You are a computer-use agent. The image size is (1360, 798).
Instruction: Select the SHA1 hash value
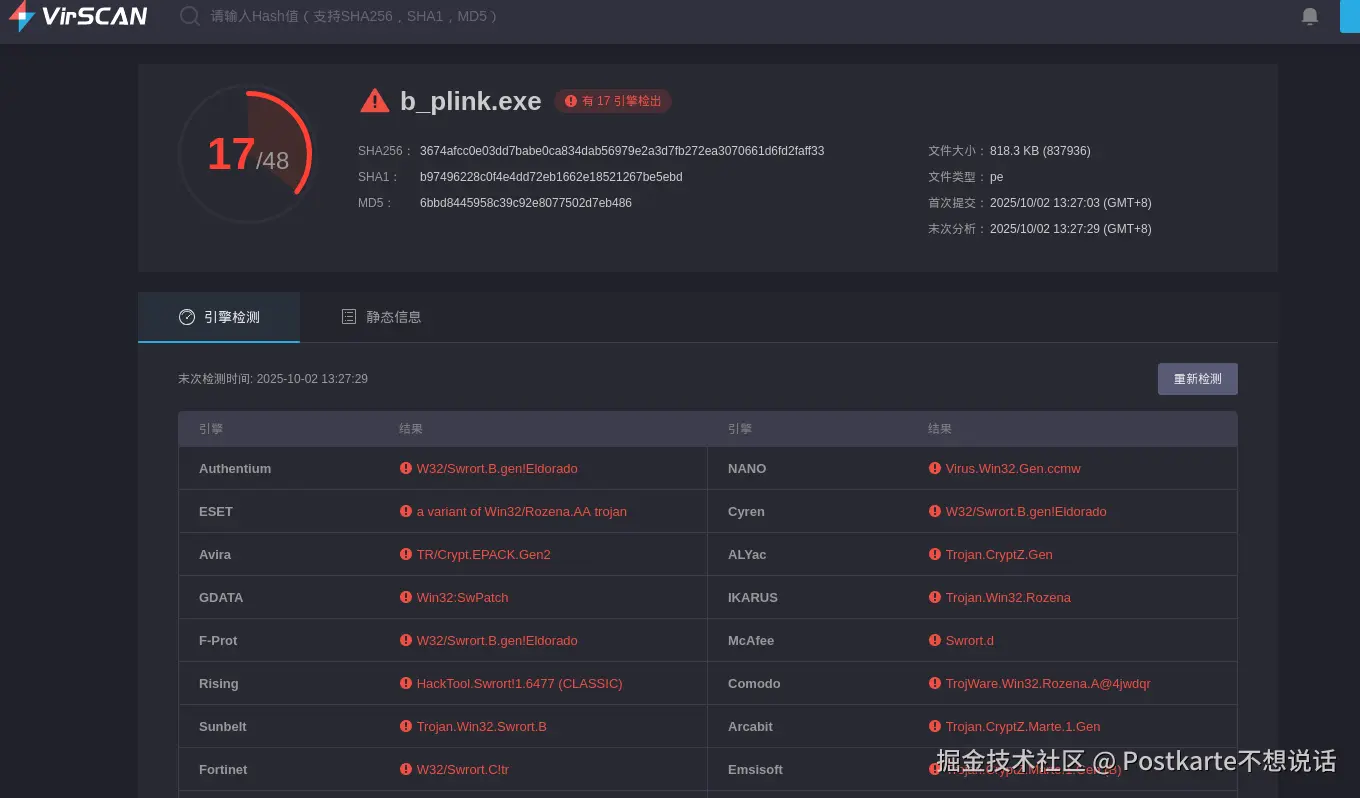pyautogui.click(x=551, y=177)
